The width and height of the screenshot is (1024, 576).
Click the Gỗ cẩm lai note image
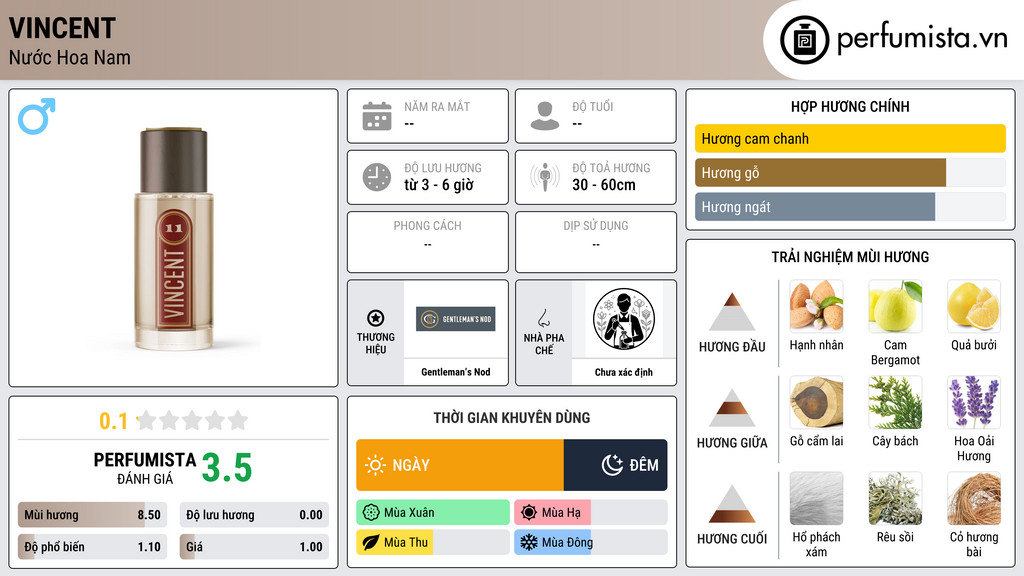click(x=816, y=402)
